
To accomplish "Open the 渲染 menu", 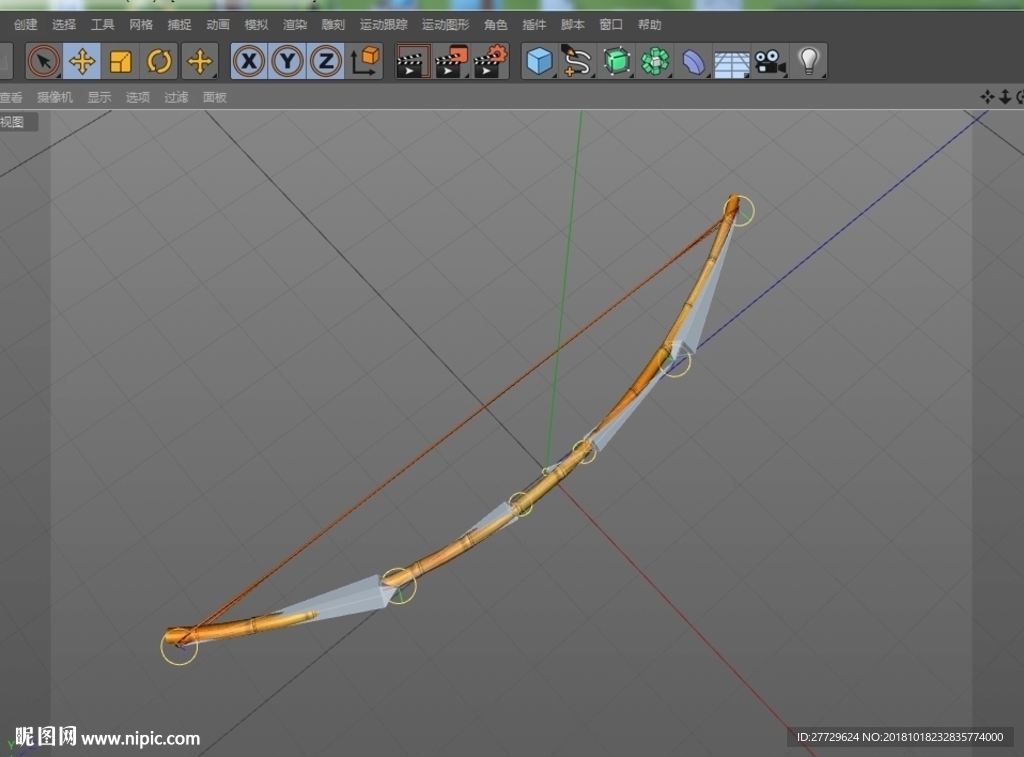I will pyautogui.click(x=295, y=25).
